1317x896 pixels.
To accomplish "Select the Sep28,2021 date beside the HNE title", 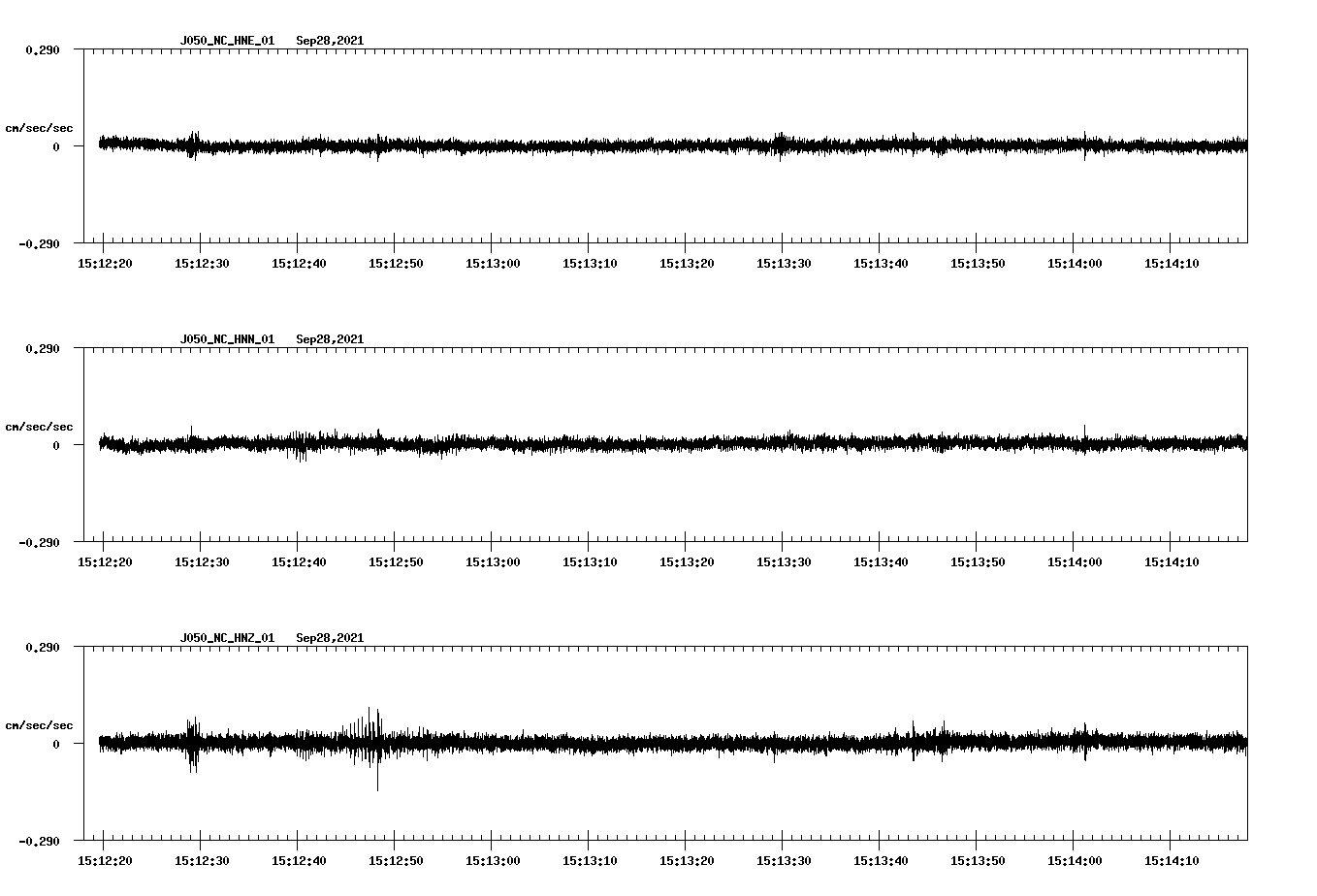I will (330, 41).
